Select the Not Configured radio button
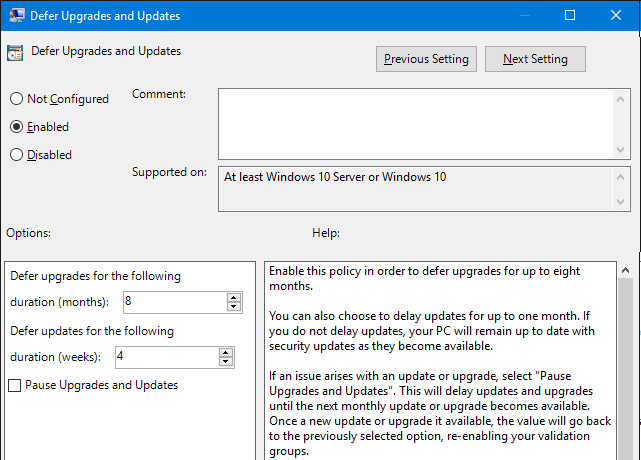Image resolution: width=641 pixels, height=460 pixels. coord(16,99)
